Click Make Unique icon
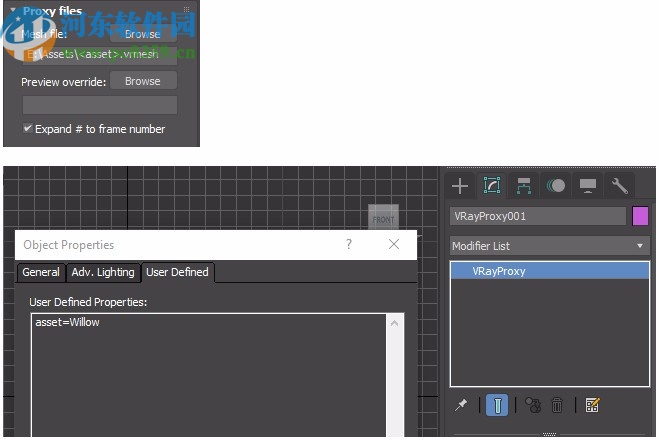The width and height of the screenshot is (659, 440). coord(533,405)
